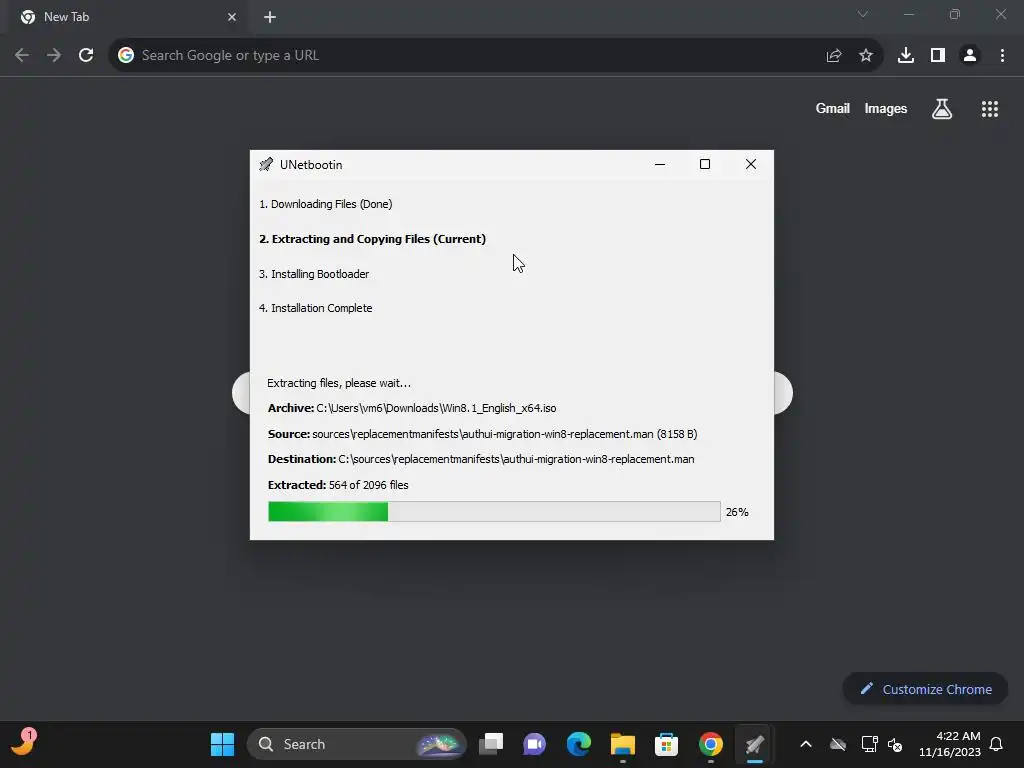Click the Source file line
The width and height of the screenshot is (1024, 768).
pyautogui.click(x=483, y=434)
